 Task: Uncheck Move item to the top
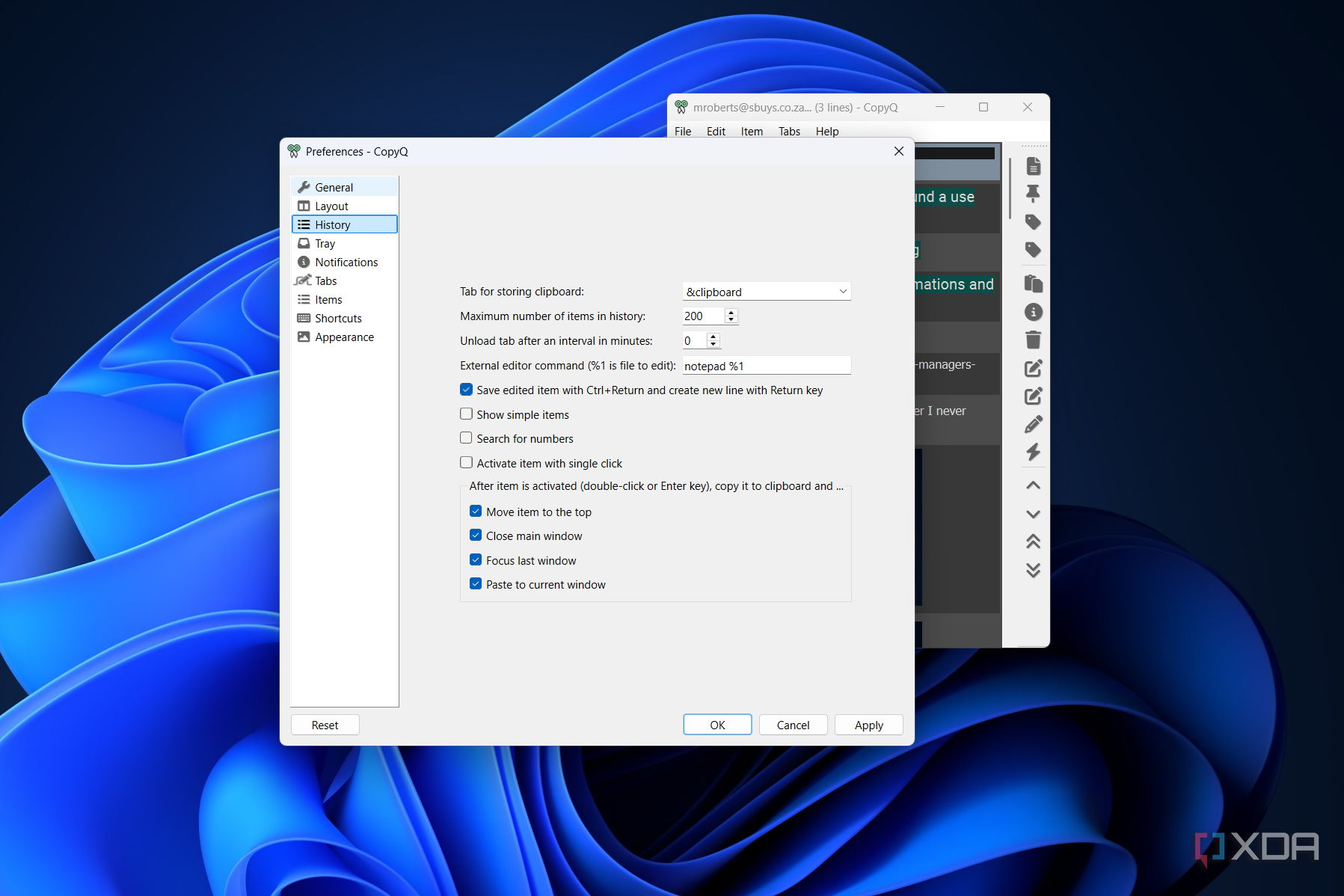[x=476, y=511]
